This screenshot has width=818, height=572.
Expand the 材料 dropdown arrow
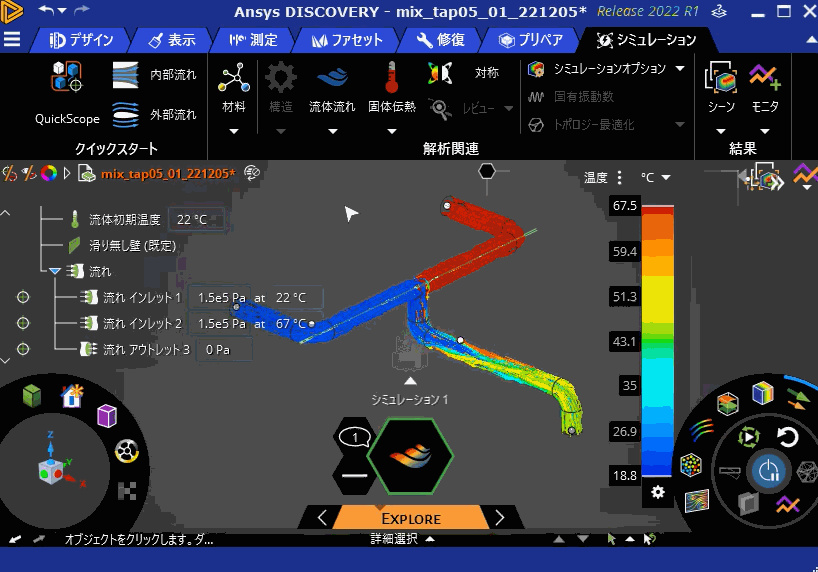pos(234,132)
